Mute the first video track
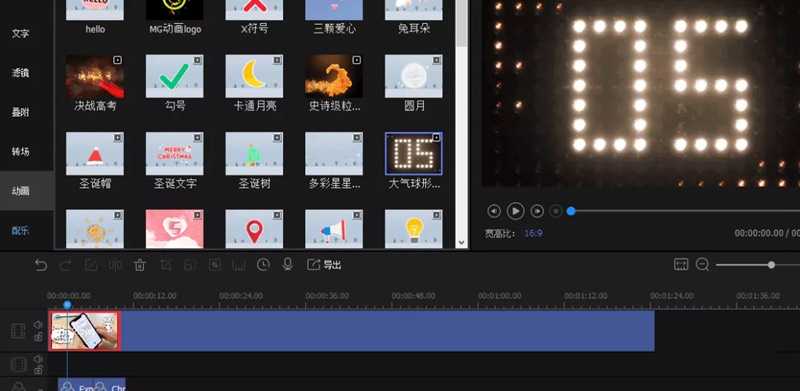 pyautogui.click(x=38, y=325)
